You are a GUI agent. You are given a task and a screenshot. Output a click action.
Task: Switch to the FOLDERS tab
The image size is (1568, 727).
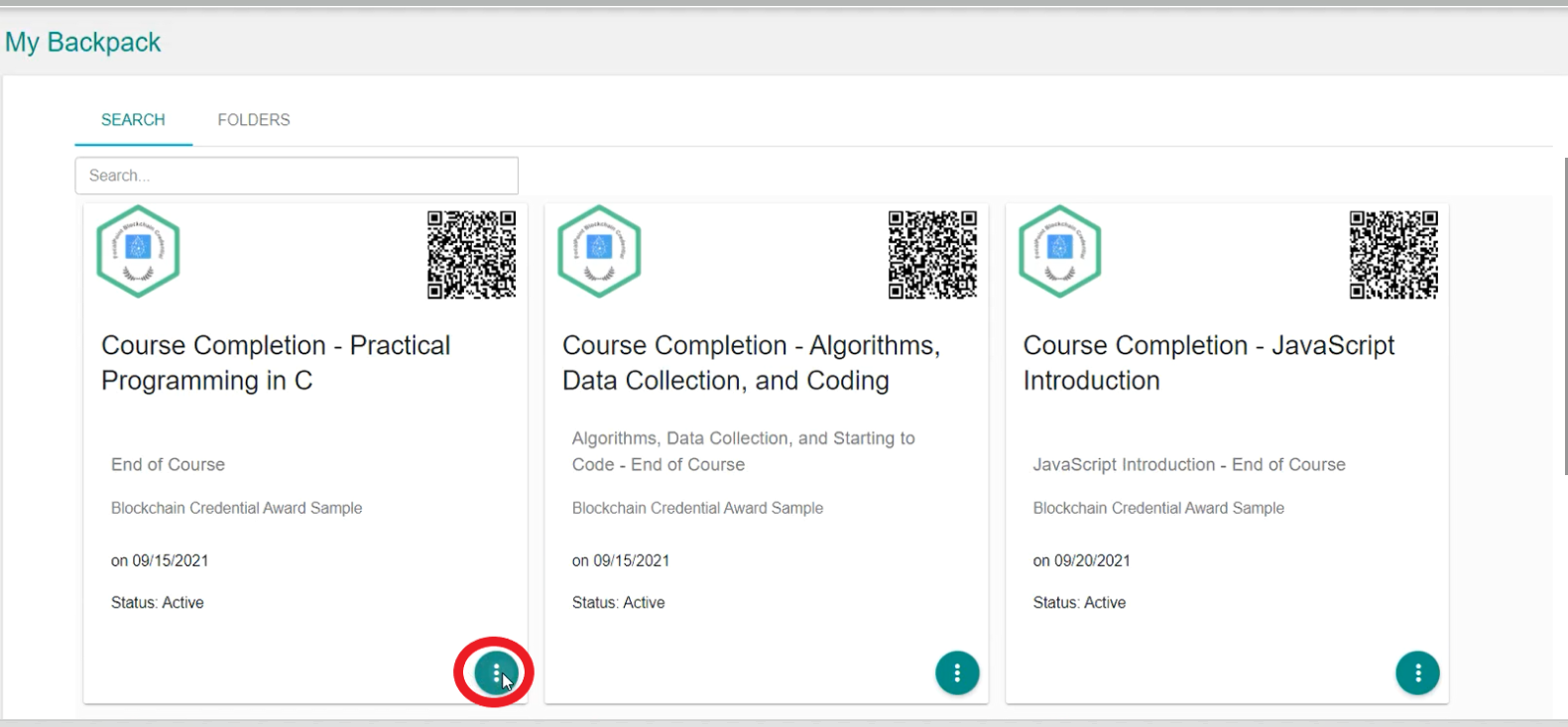(x=254, y=120)
